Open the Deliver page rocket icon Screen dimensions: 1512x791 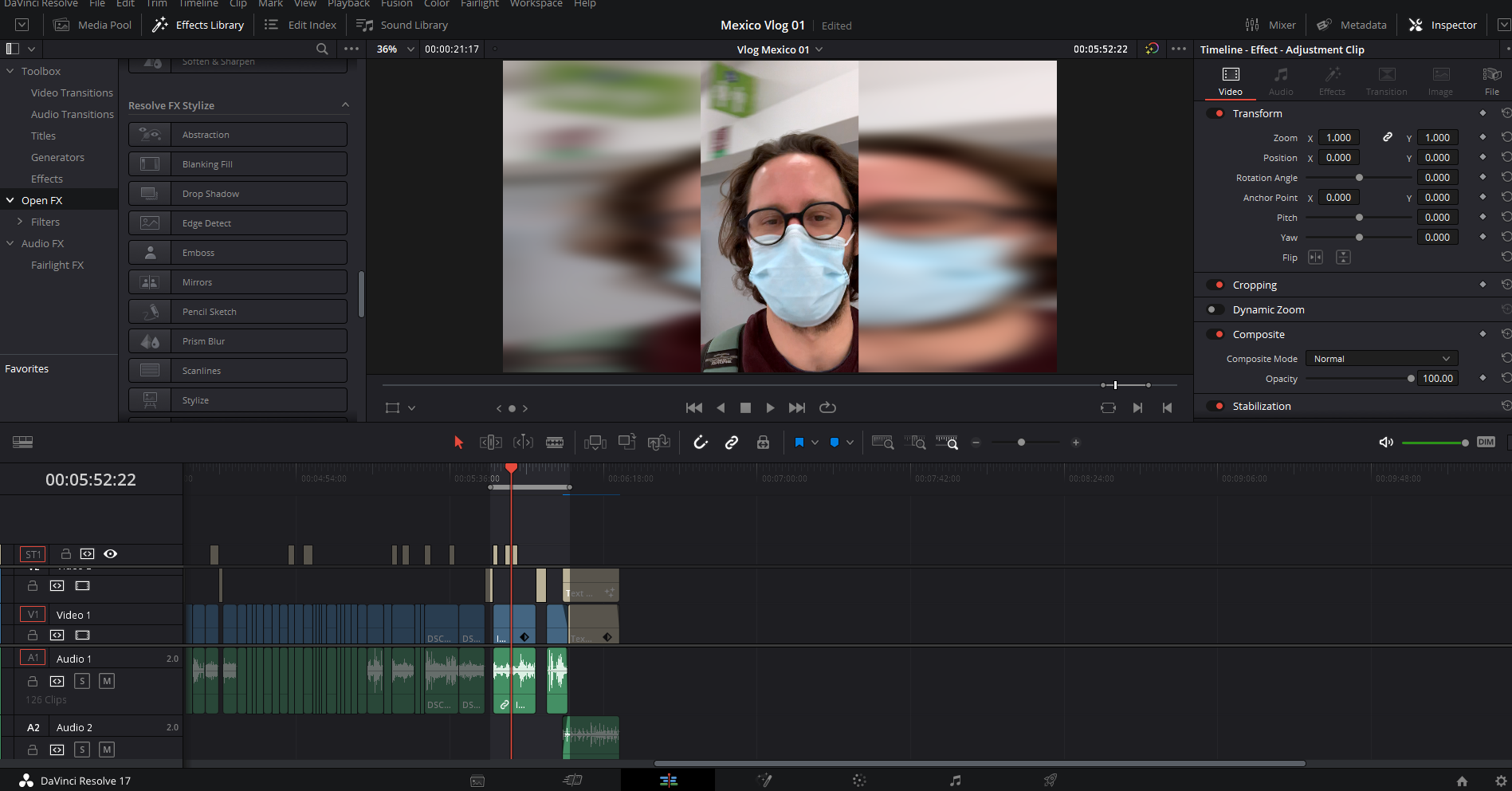click(1051, 781)
